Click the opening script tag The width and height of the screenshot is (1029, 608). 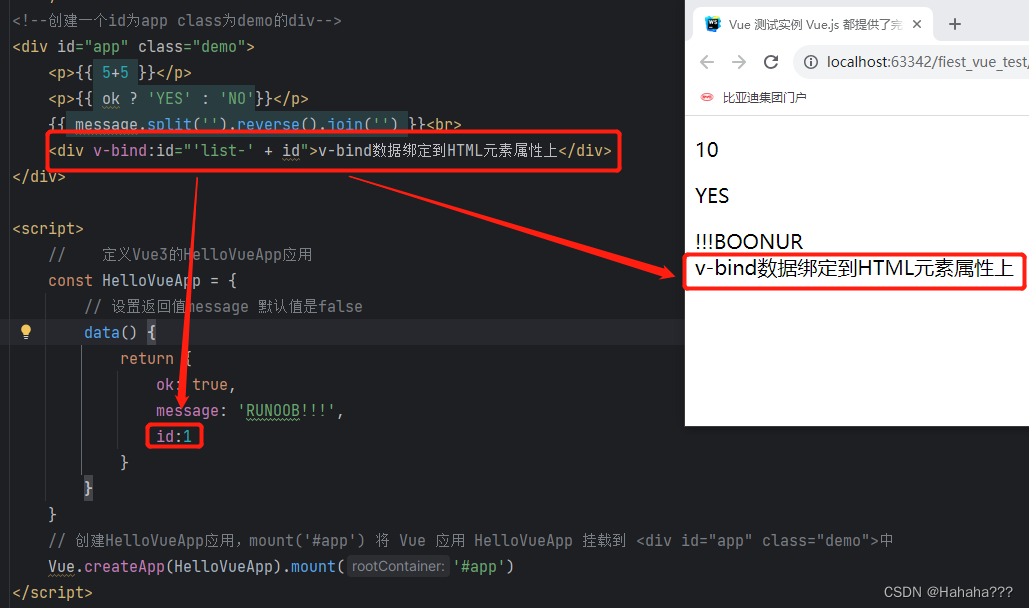pos(48,228)
